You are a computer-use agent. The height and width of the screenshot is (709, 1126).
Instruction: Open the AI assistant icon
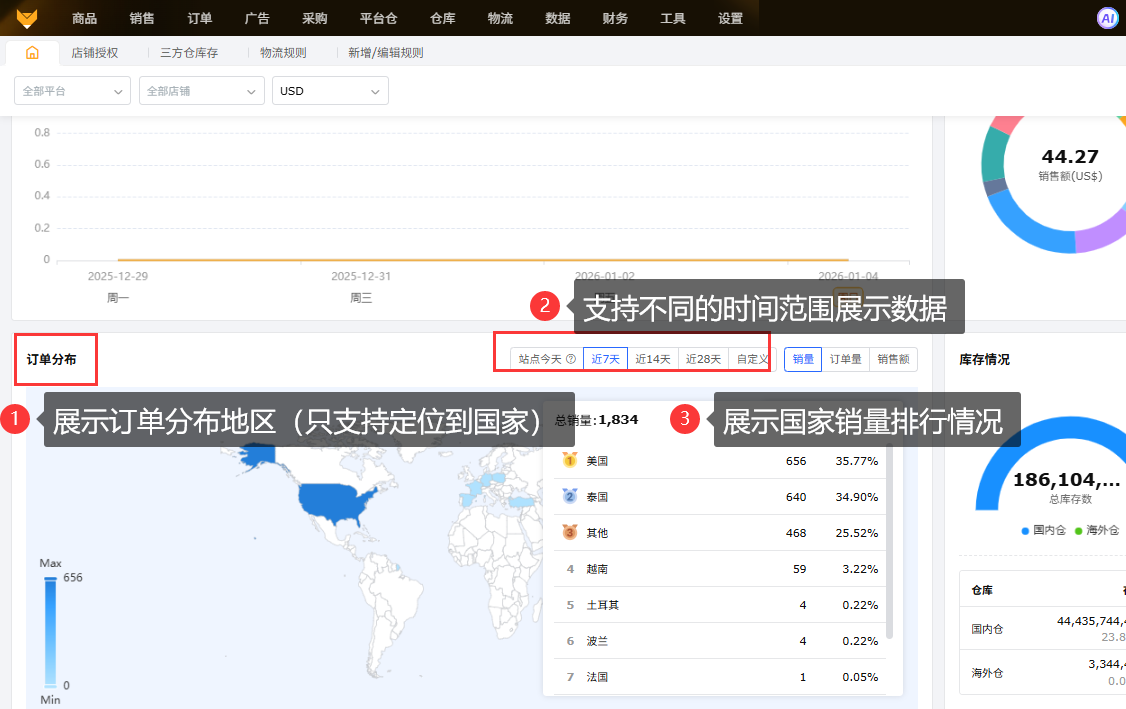click(1107, 18)
